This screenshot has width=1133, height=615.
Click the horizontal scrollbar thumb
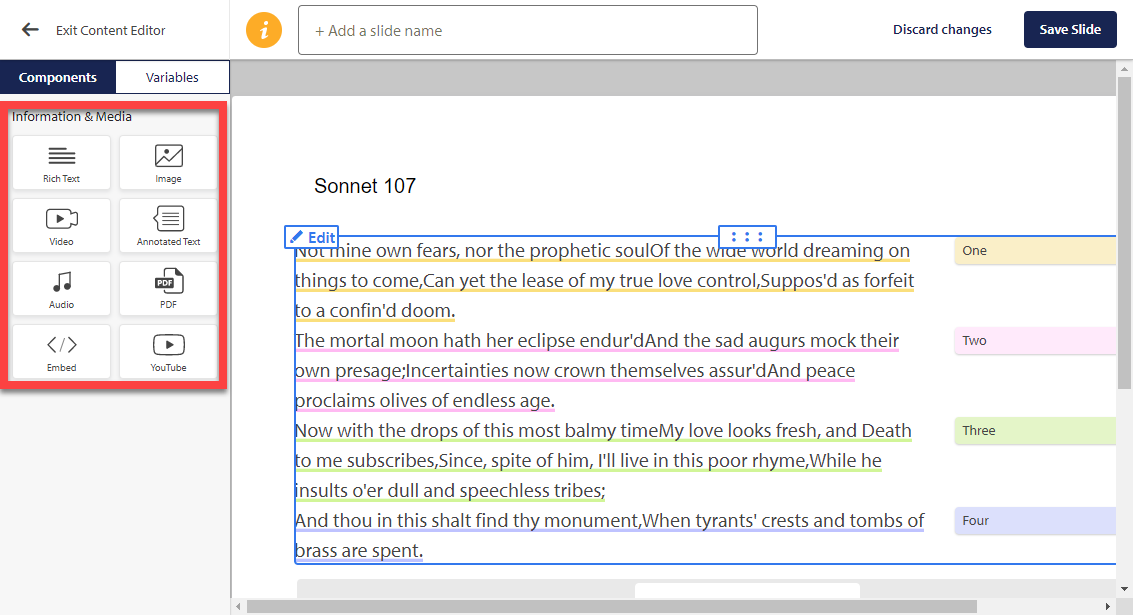611,606
